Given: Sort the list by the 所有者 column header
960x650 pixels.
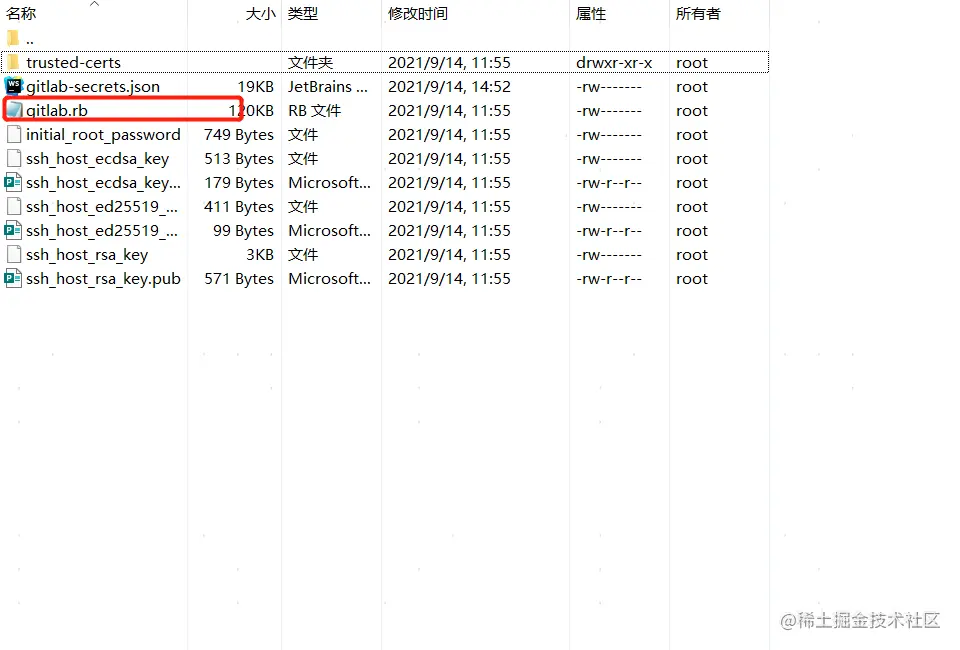Looking at the screenshot, I should [x=698, y=13].
